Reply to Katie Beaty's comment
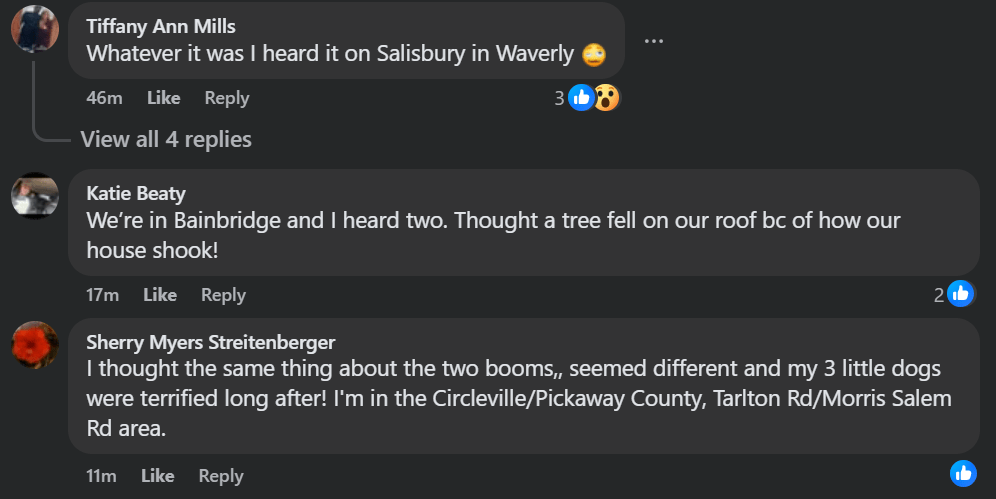The height and width of the screenshot is (499, 996). click(223, 295)
